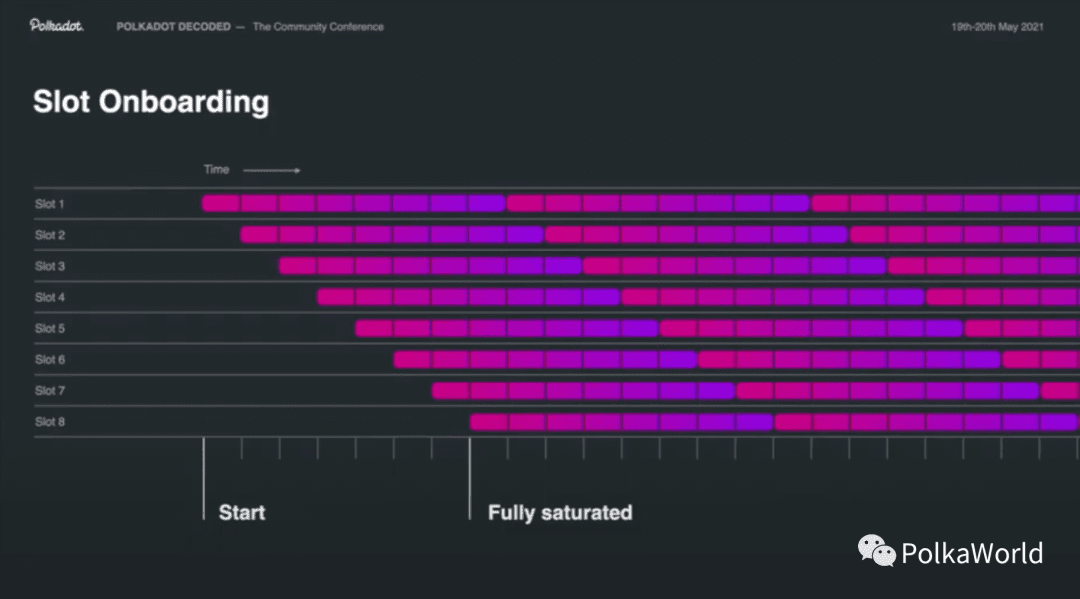
Task: Select the Slot 7 row label
Action: [x=50, y=390]
